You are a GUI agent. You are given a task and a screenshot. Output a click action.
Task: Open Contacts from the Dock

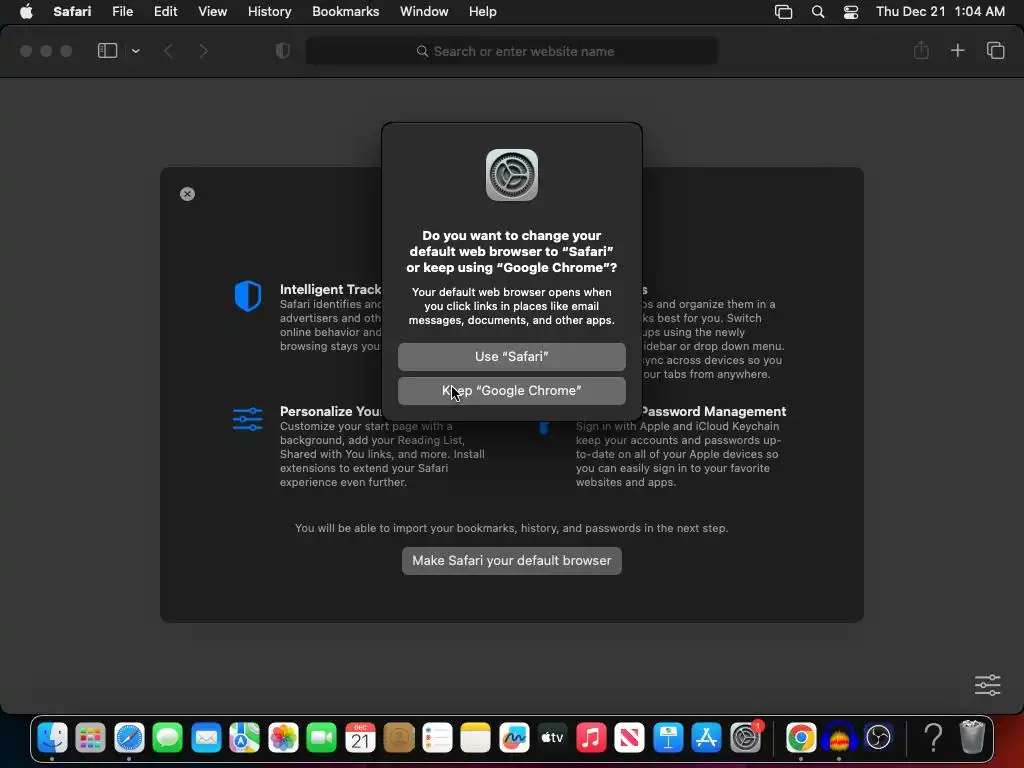coord(398,738)
